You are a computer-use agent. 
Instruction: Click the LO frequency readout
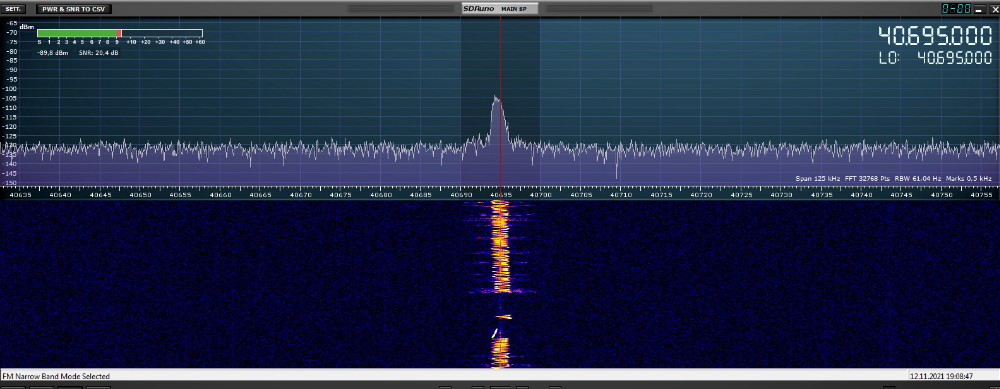click(935, 58)
